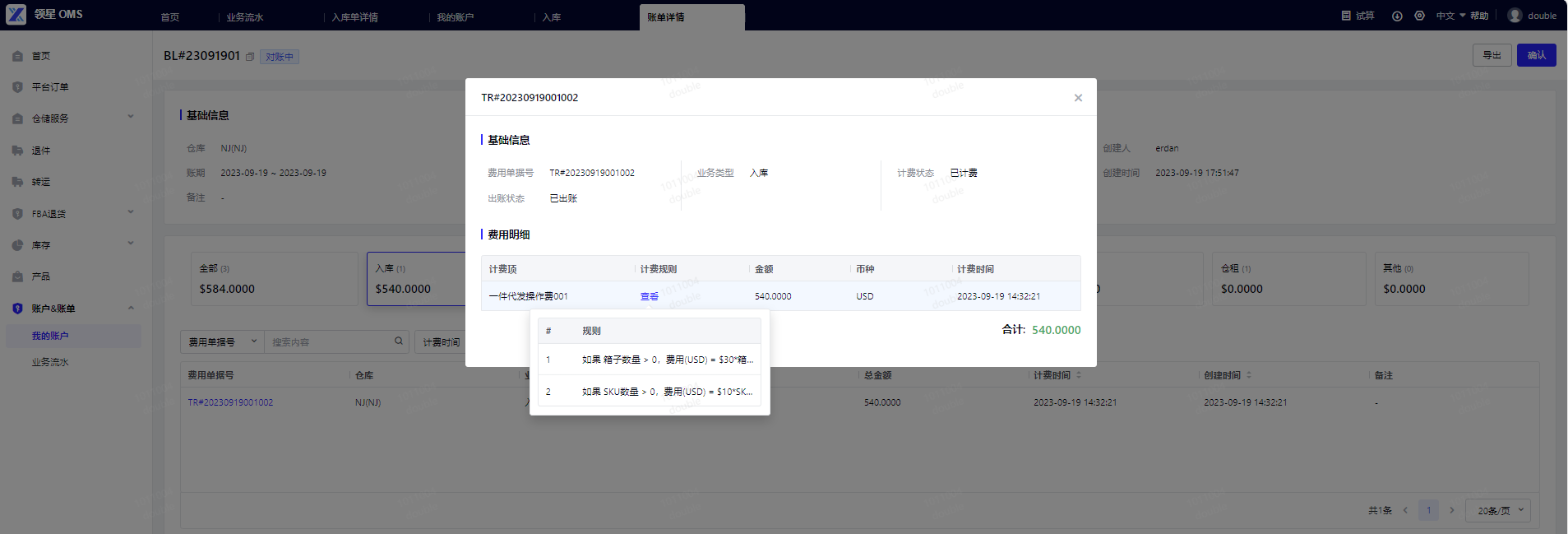The height and width of the screenshot is (534, 1568).
Task: Click the 产品 icon in the sidebar
Action: click(17, 277)
